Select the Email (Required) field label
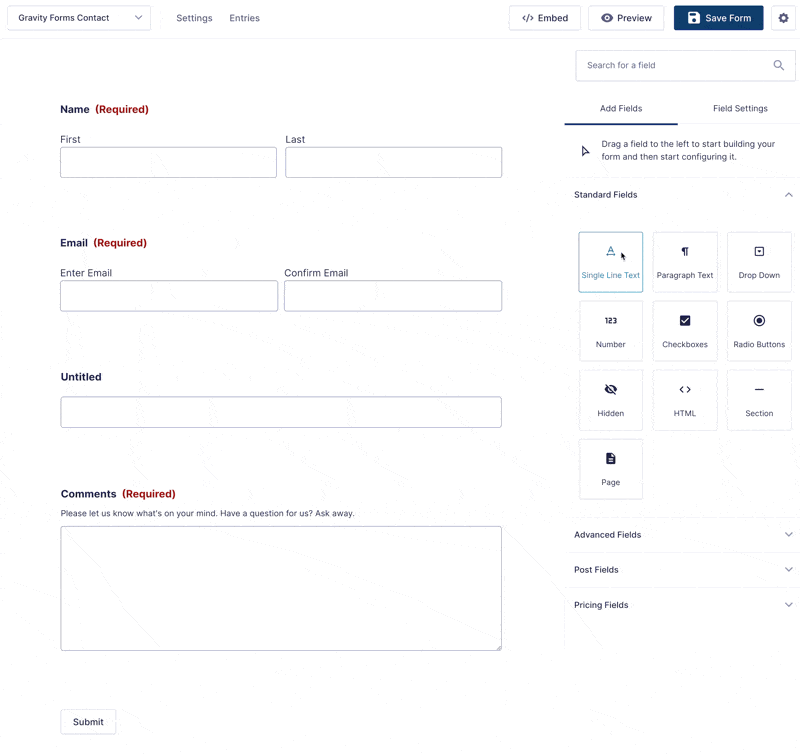 [104, 243]
